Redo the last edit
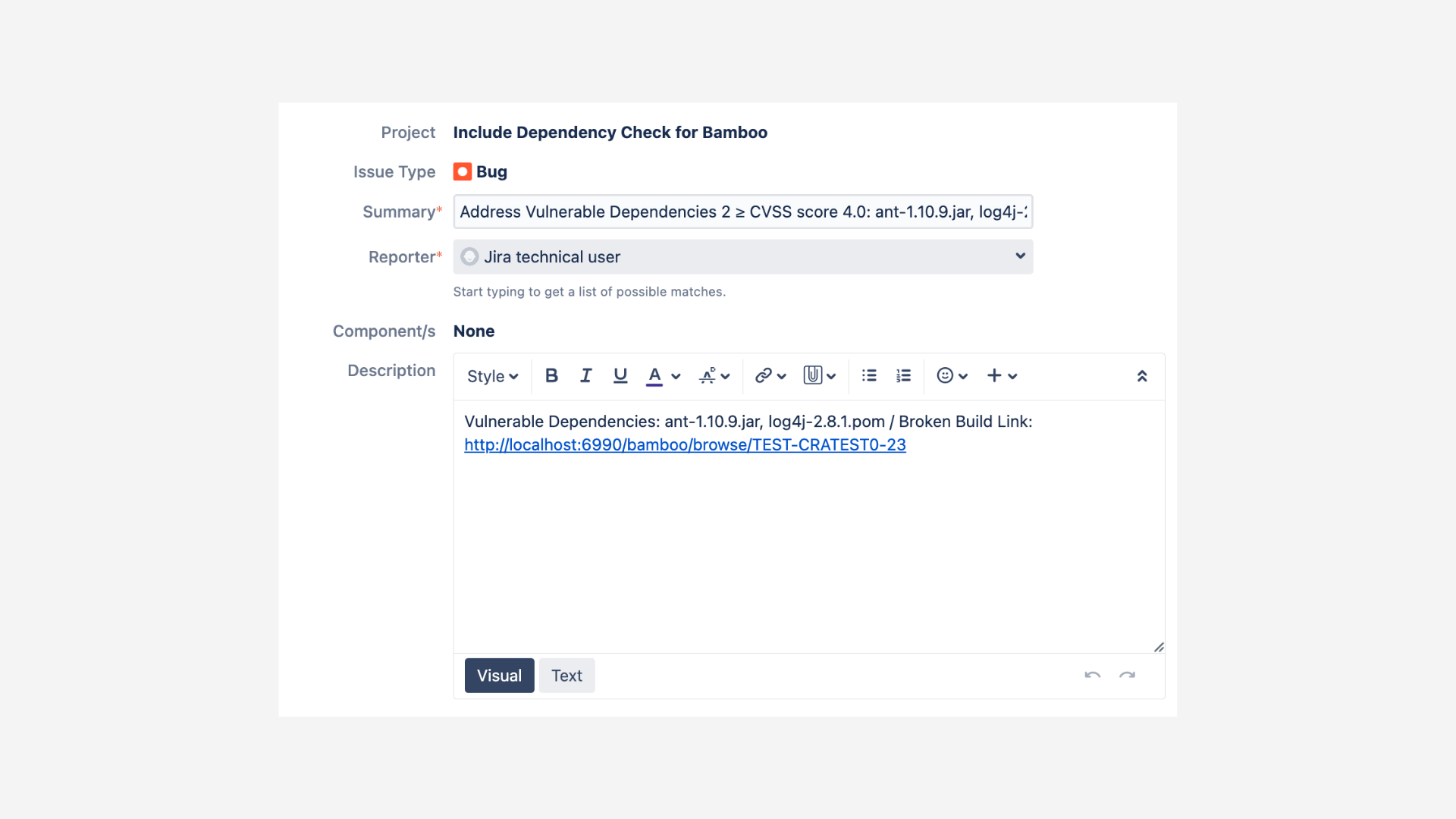 [1127, 675]
